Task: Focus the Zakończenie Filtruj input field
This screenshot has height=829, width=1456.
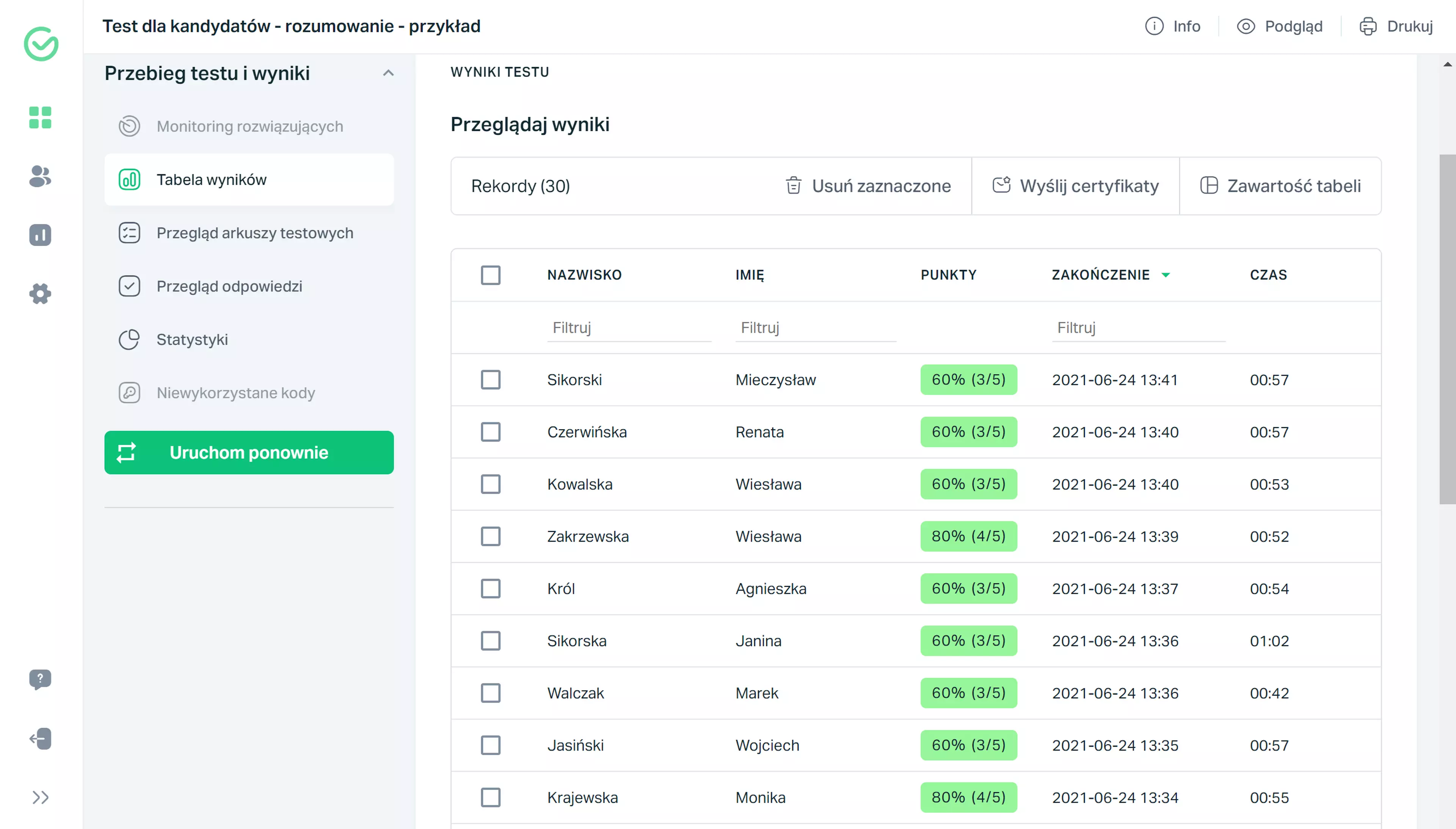Action: pyautogui.click(x=1138, y=328)
